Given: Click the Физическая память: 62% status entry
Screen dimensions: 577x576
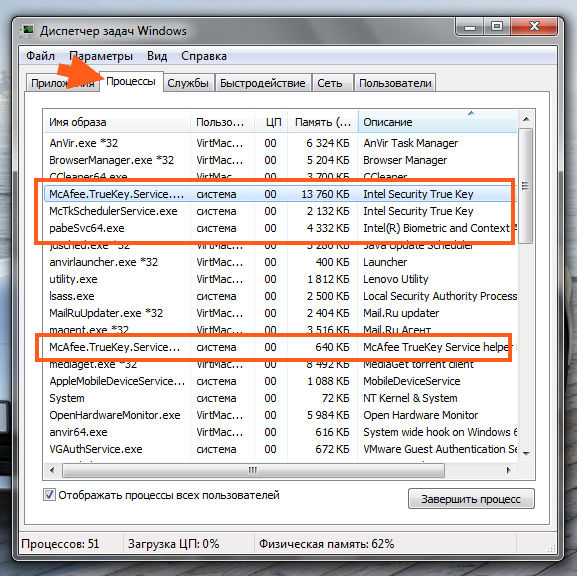Looking at the screenshot, I should point(326,544).
